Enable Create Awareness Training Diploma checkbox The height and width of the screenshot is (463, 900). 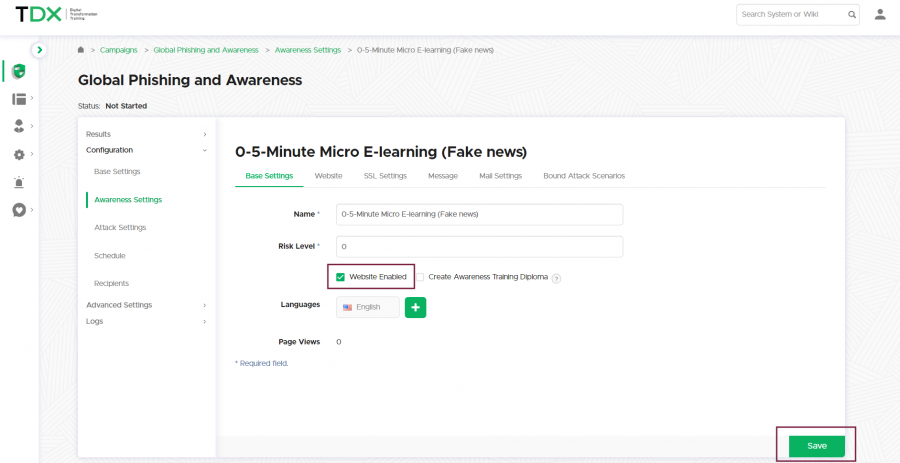tap(421, 277)
